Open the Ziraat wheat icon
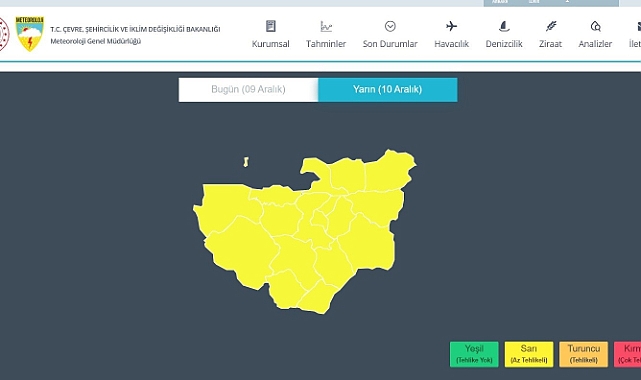Viewport: 641px width, 380px height. point(551,26)
